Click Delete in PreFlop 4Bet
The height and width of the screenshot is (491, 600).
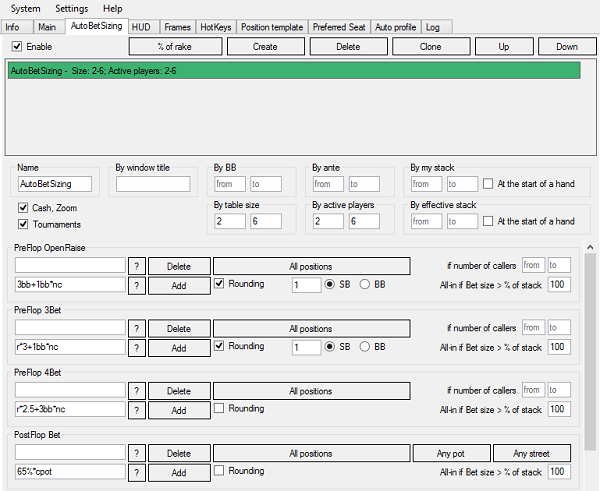click(179, 391)
